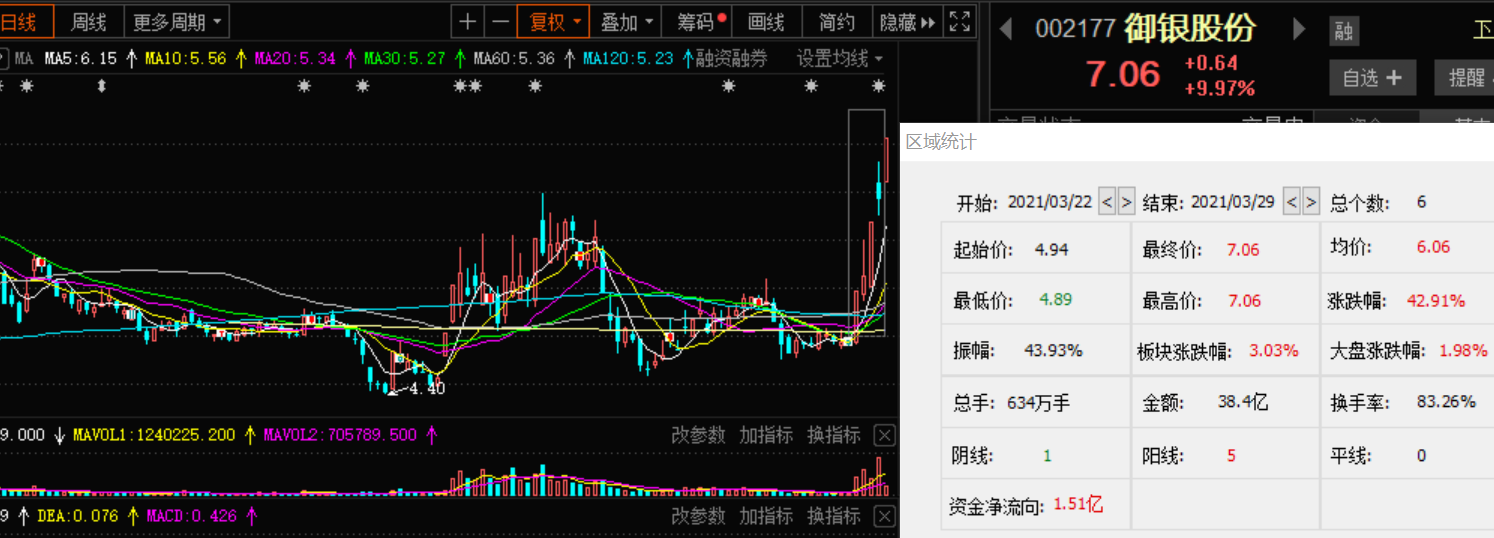Image resolution: width=1494 pixels, height=538 pixels.
Task: Click the 换手率 value 83.26%
Action: (x=1446, y=402)
